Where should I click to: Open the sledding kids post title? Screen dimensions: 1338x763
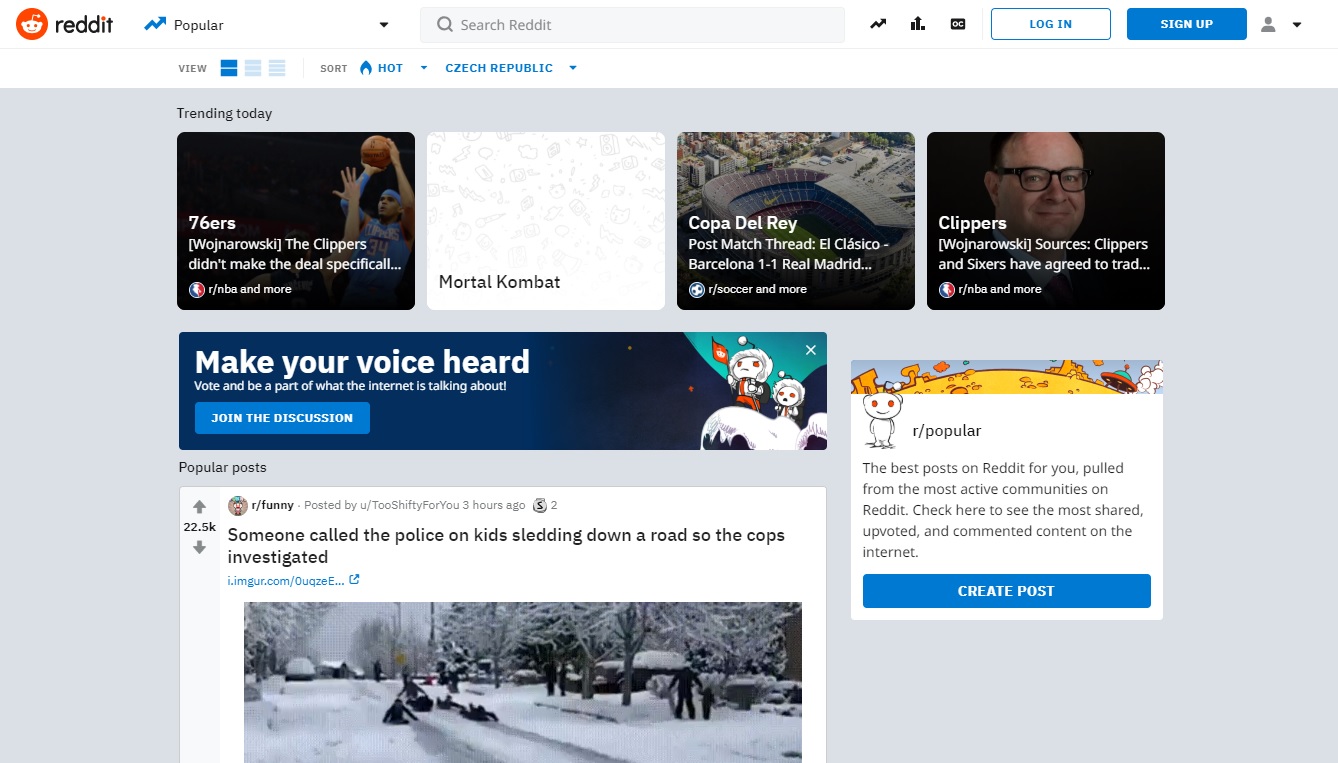506,546
